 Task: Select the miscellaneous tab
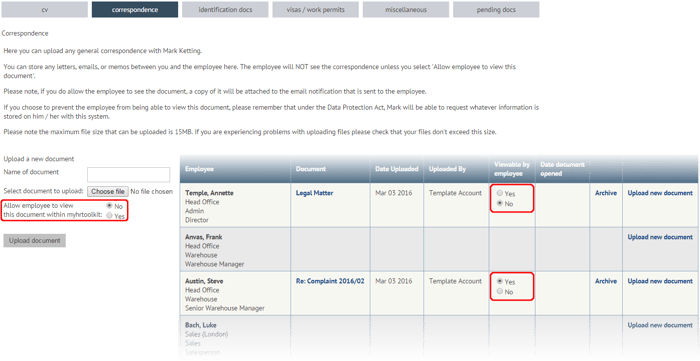406,9
